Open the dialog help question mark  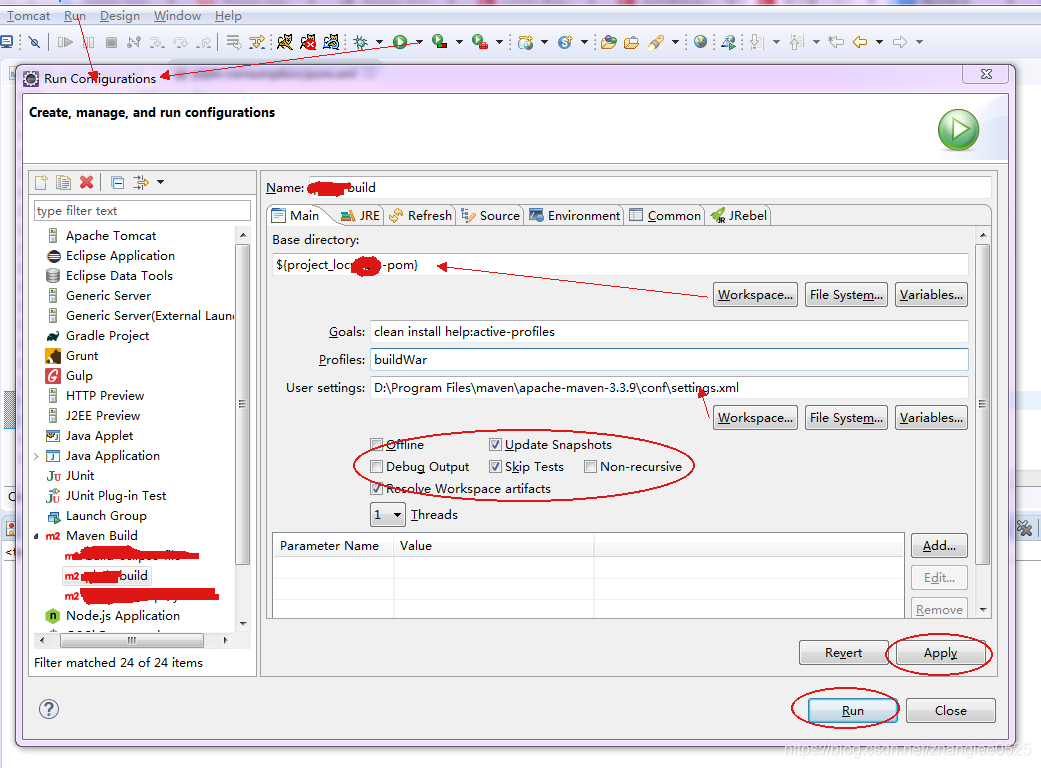point(48,709)
